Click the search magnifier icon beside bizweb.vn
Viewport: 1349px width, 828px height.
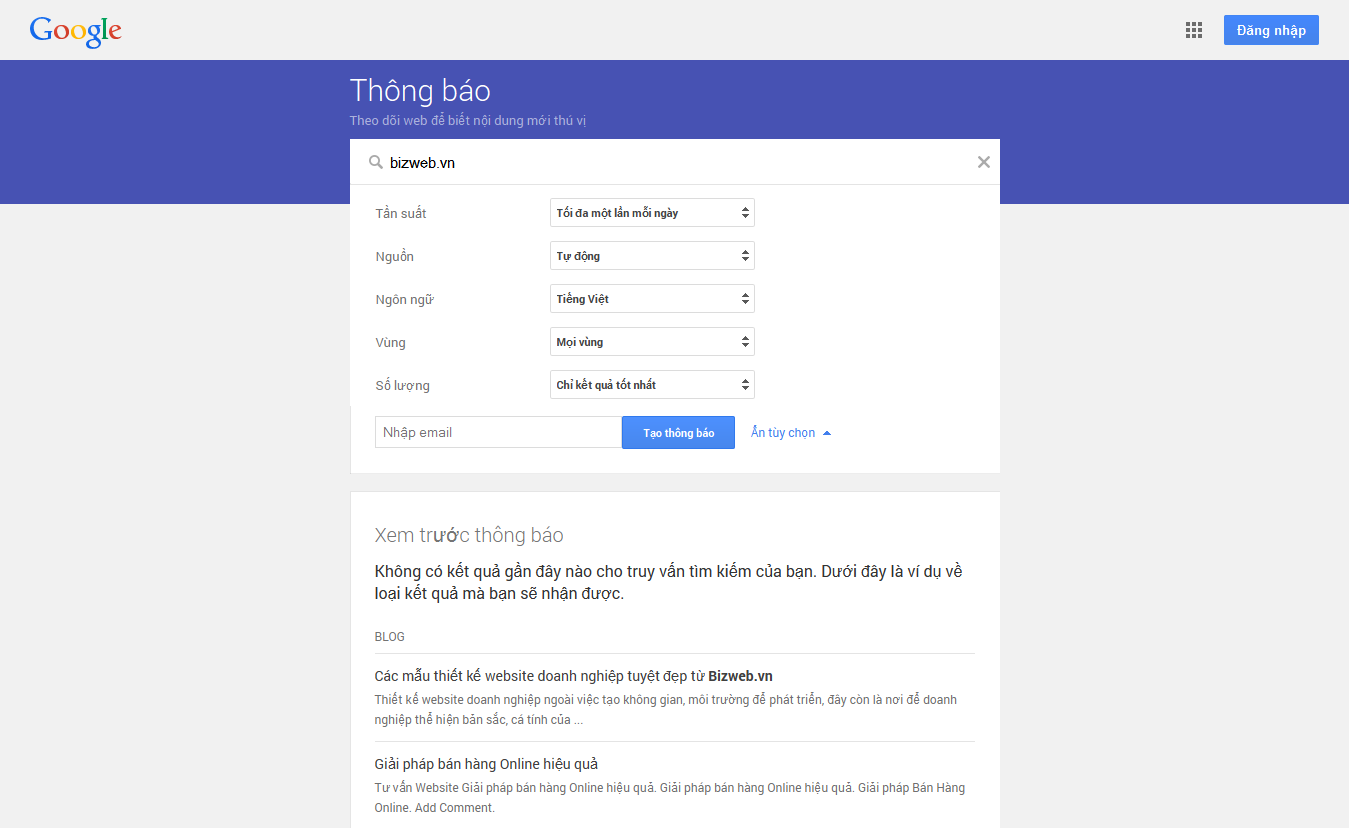376,162
